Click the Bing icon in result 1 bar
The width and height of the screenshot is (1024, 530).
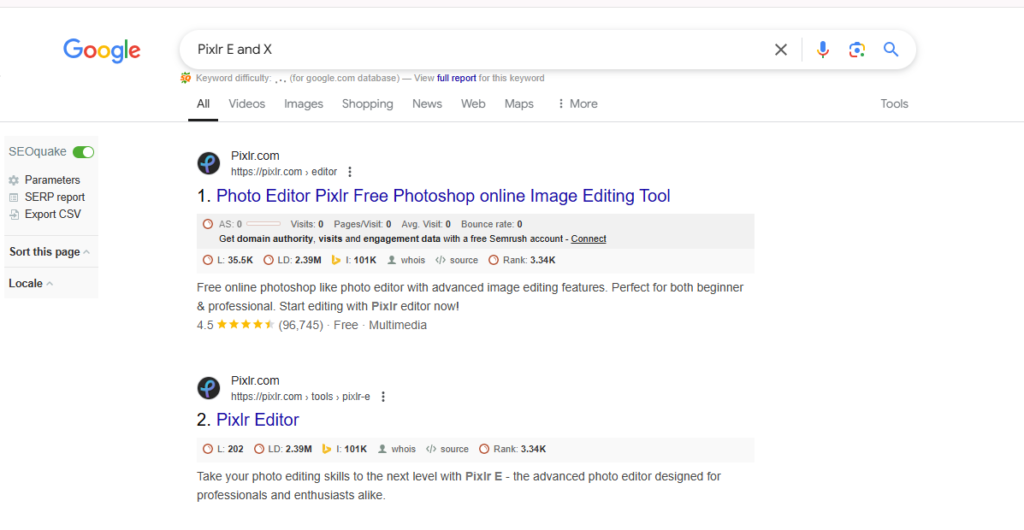point(336,260)
